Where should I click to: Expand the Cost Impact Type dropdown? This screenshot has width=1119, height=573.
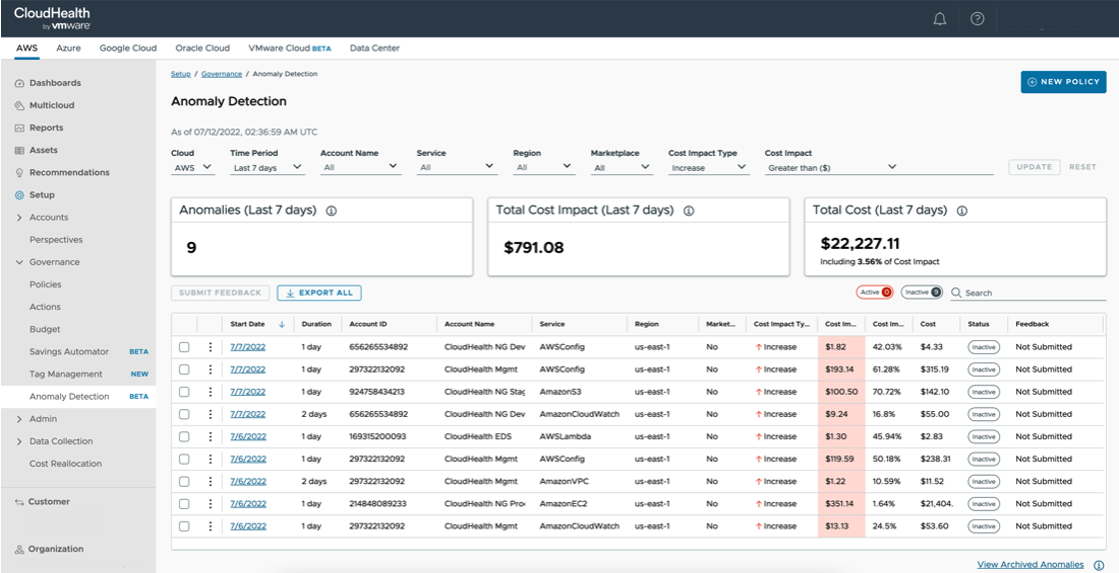pyautogui.click(x=708, y=168)
